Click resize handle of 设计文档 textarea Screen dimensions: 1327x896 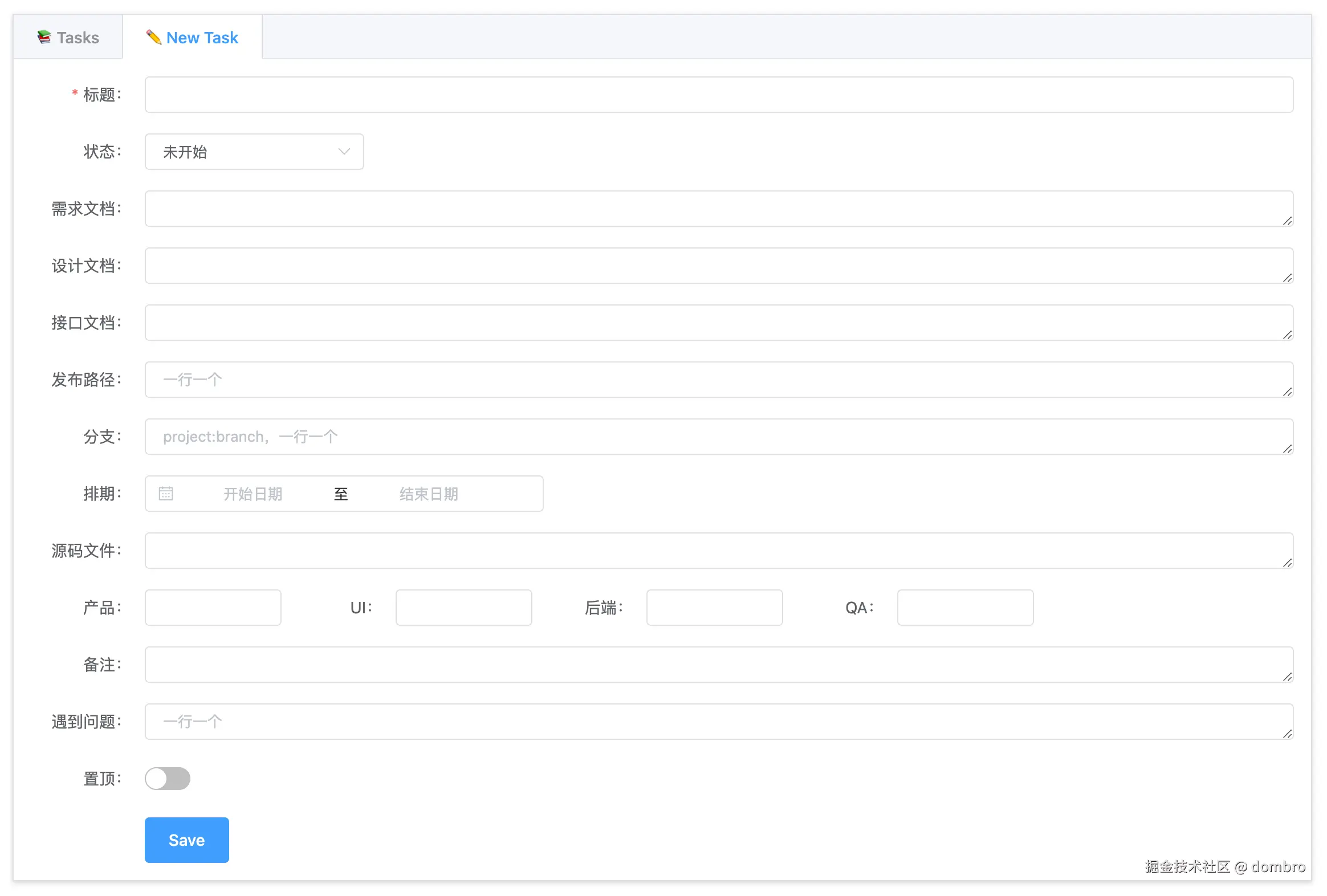tap(1287, 278)
